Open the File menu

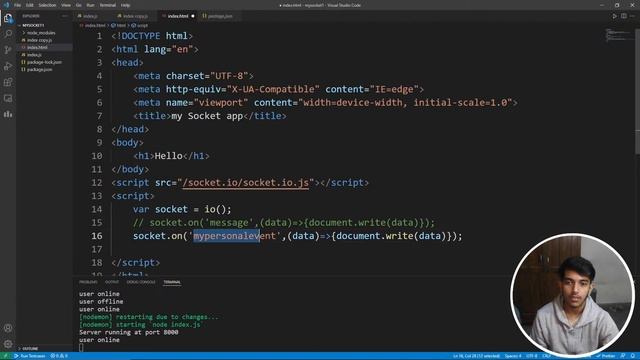click(17, 5)
